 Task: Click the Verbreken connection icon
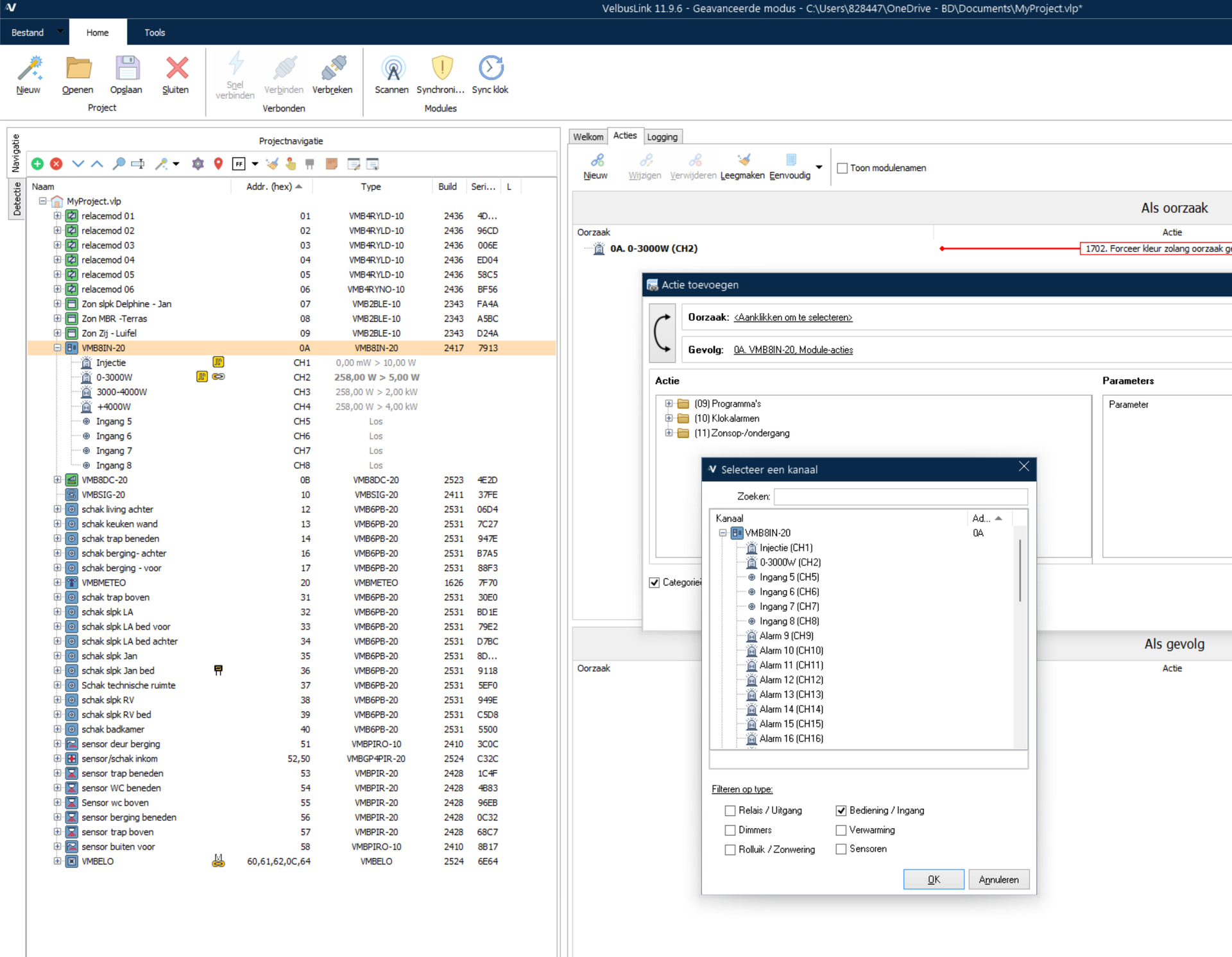tap(332, 68)
